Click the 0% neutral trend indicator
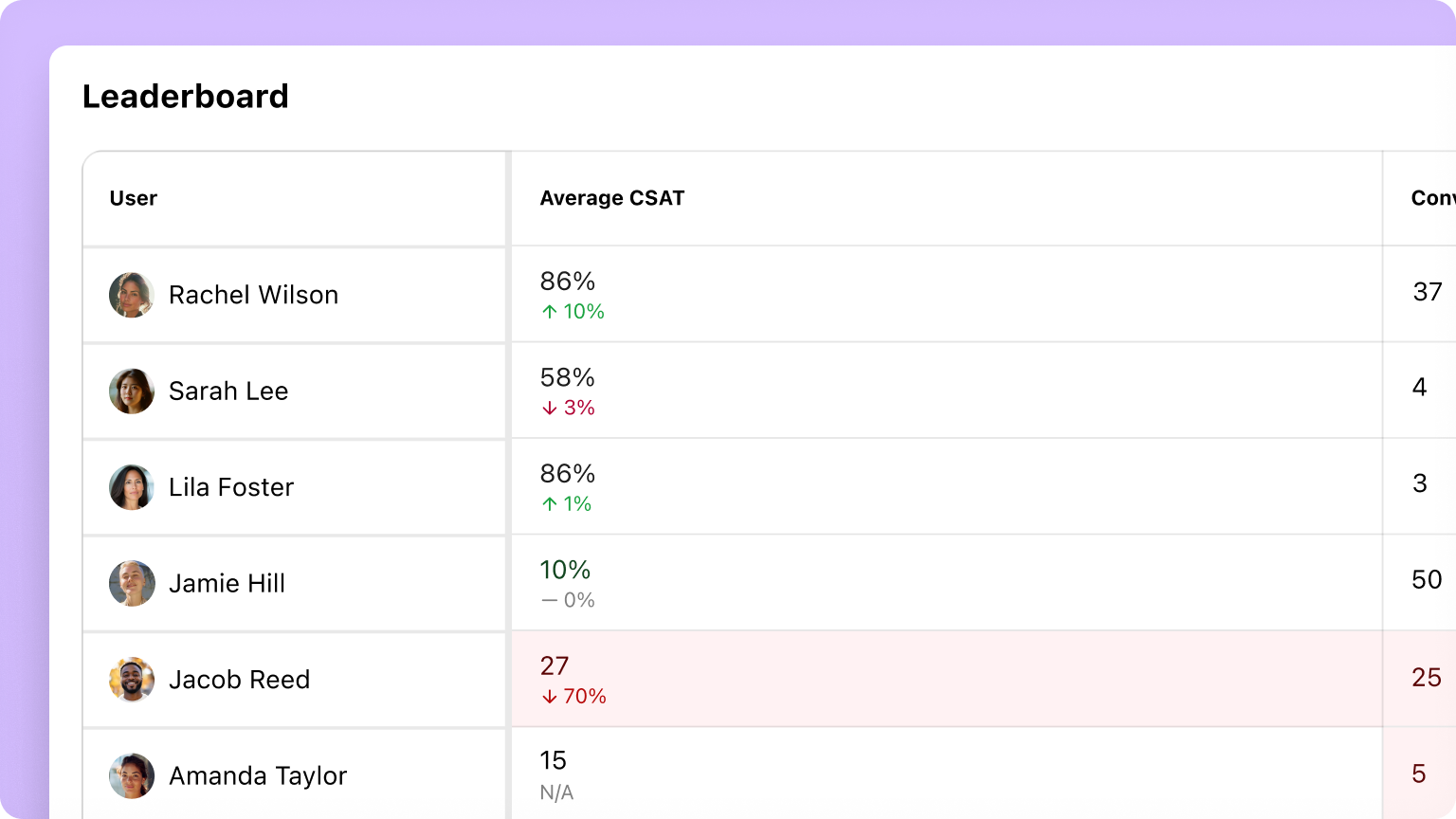This screenshot has width=1456, height=819. (x=567, y=600)
